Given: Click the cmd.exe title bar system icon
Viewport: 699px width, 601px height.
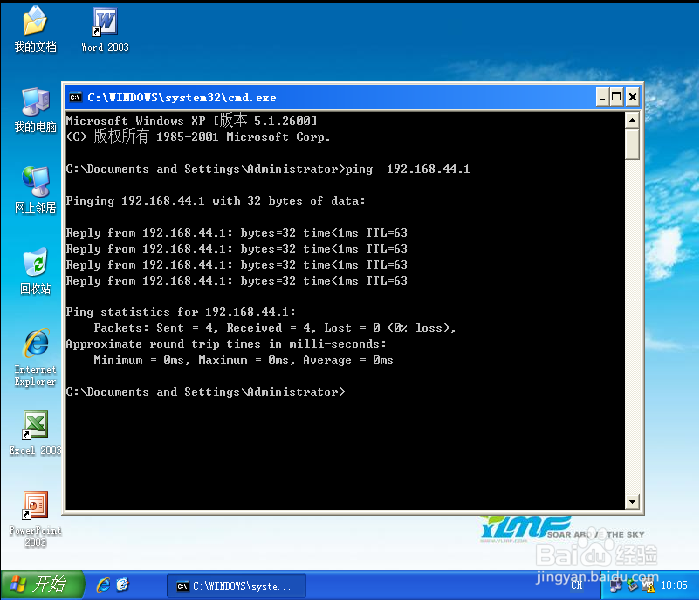Looking at the screenshot, I should 75,97.
